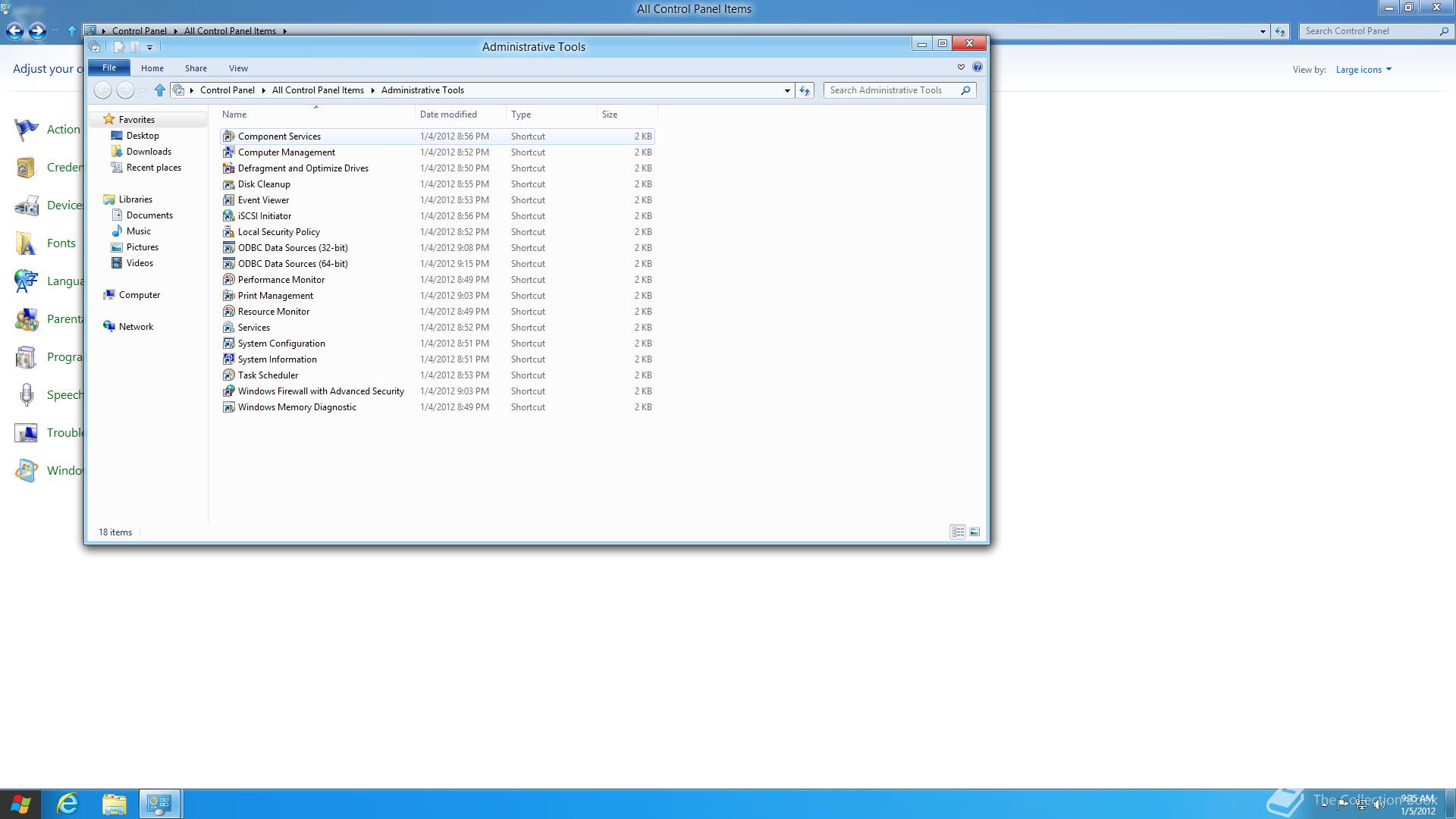Sort files by Date modified column
The height and width of the screenshot is (819, 1456).
(461, 115)
